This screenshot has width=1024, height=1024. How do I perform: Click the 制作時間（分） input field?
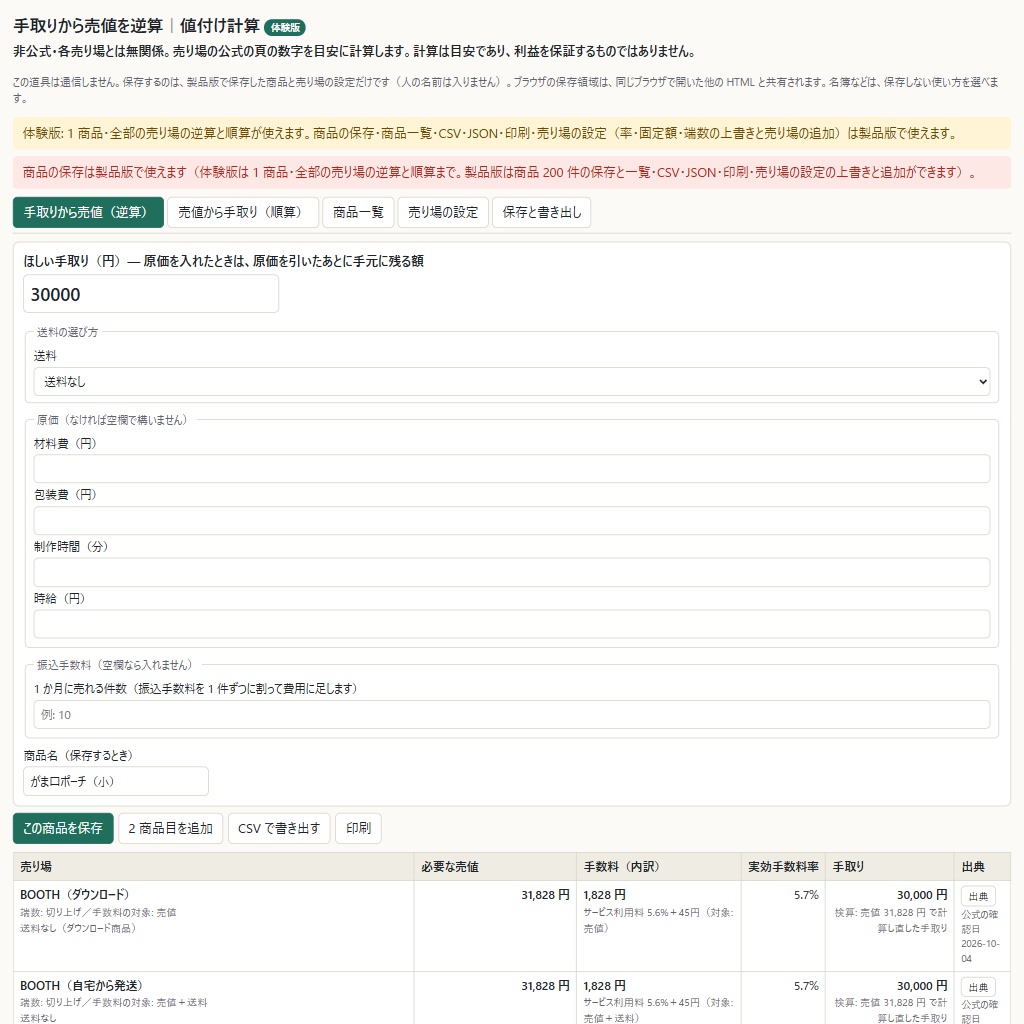coord(512,572)
